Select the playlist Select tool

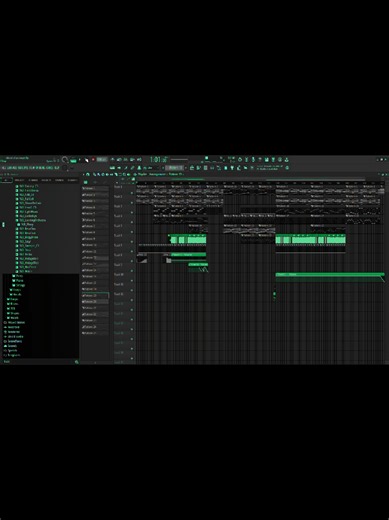[x=119, y=174]
